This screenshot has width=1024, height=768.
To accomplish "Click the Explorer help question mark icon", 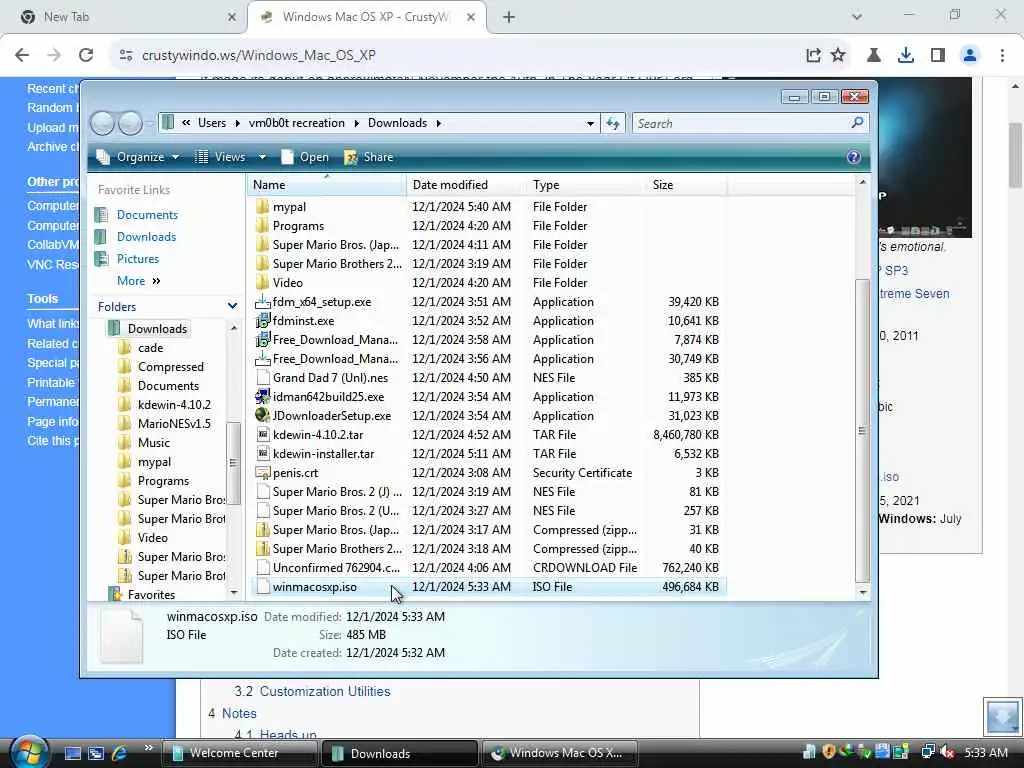I will [x=853, y=157].
